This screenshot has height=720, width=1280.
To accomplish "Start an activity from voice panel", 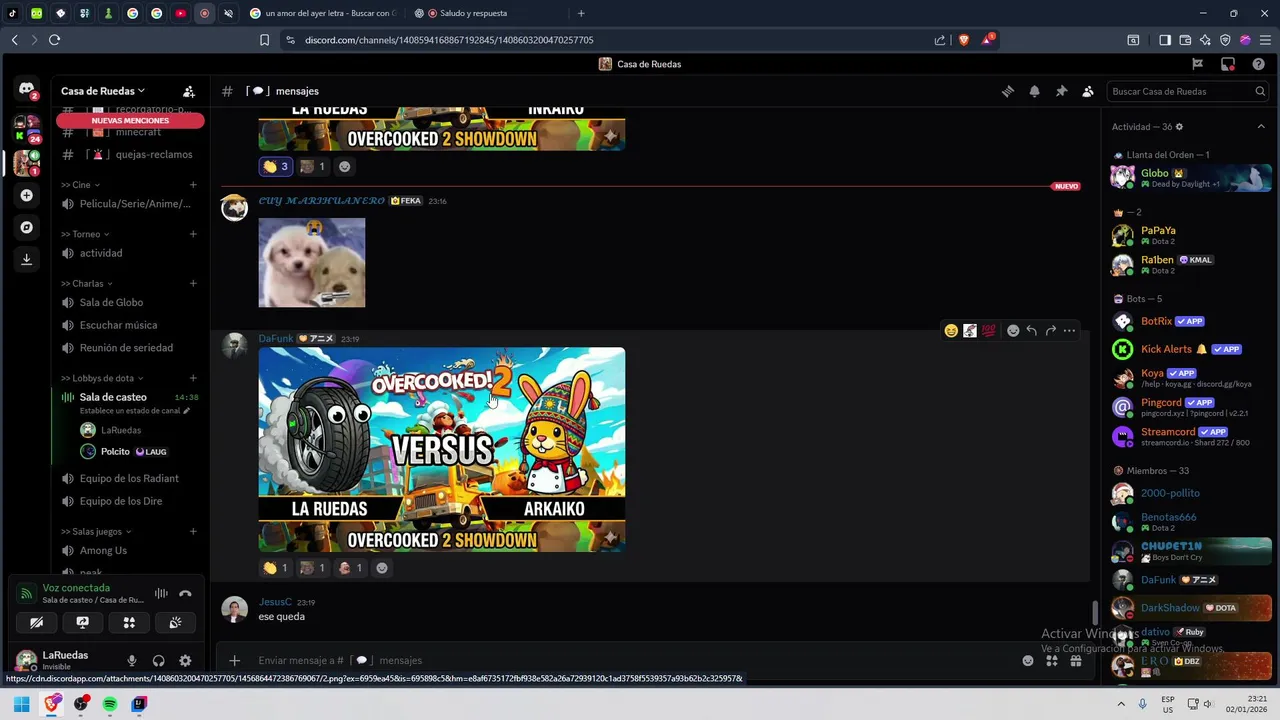I will coord(129,622).
